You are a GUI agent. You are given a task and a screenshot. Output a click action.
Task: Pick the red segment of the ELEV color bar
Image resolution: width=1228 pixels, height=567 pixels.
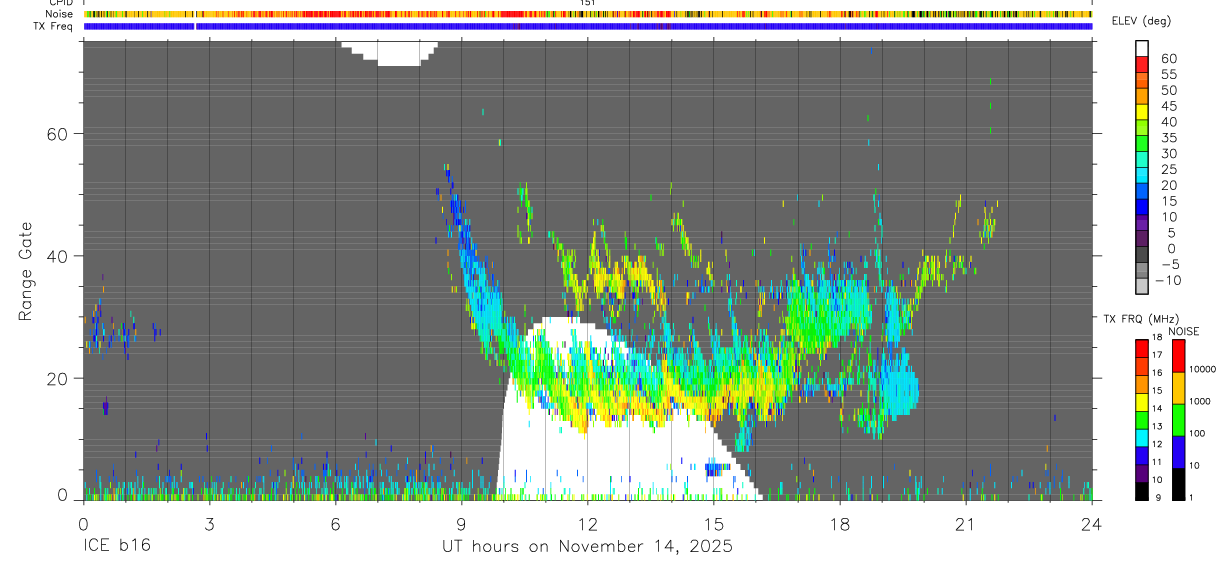(x=1142, y=65)
